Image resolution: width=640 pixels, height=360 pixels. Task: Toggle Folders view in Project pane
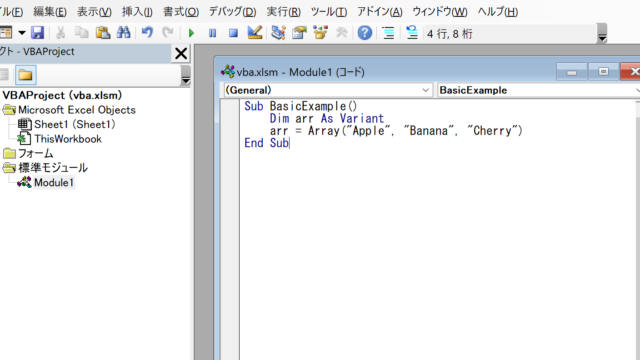point(25,75)
